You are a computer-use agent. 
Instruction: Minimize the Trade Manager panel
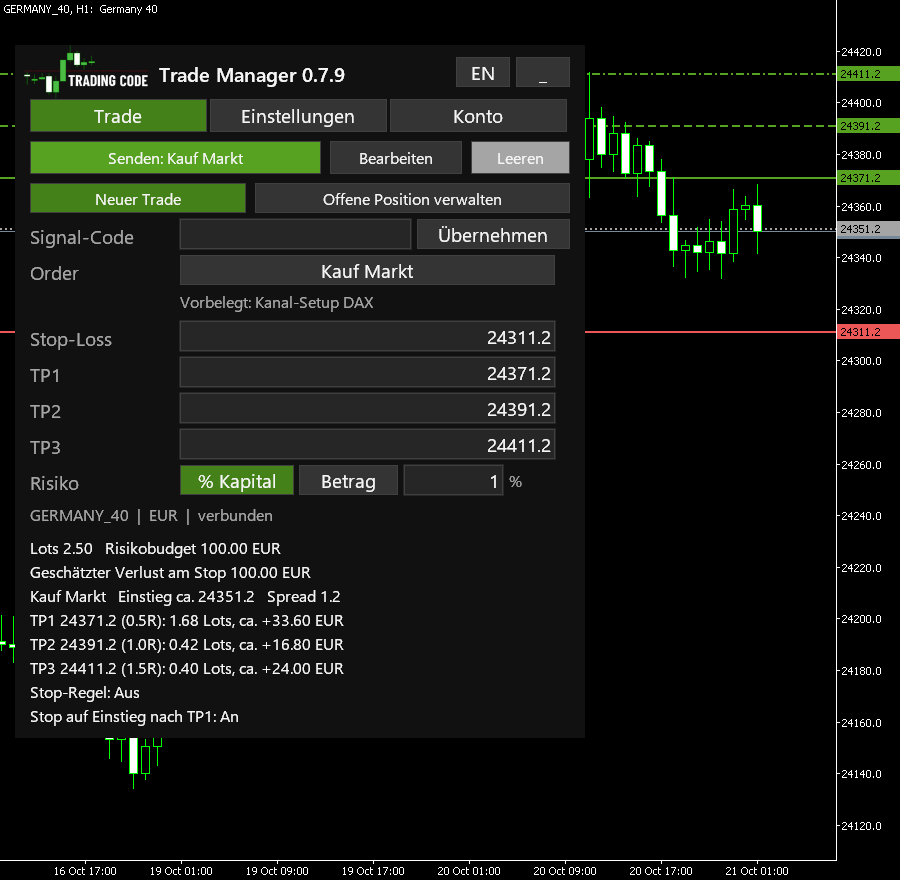[x=542, y=72]
